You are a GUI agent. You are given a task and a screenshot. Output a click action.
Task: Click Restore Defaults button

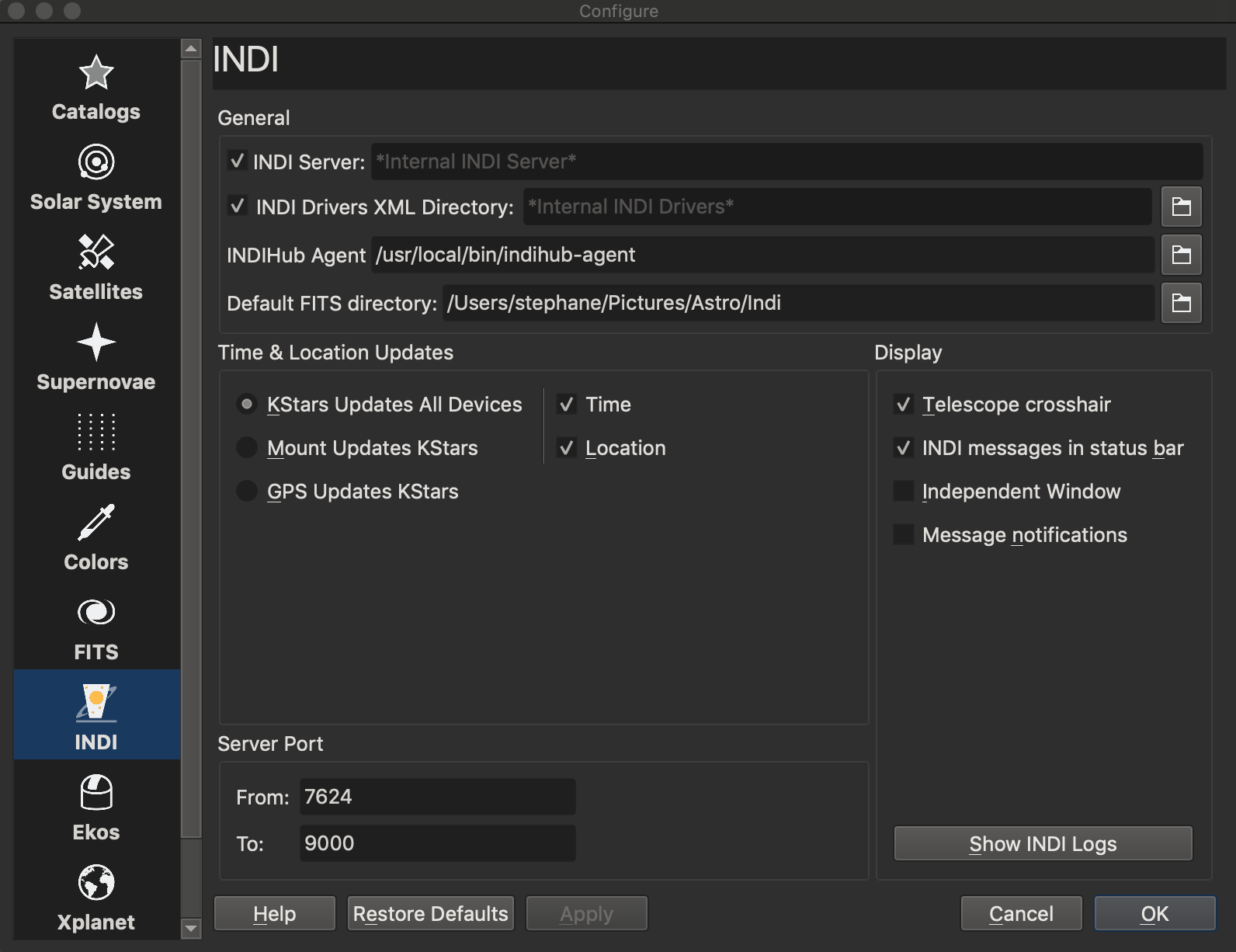click(x=431, y=913)
